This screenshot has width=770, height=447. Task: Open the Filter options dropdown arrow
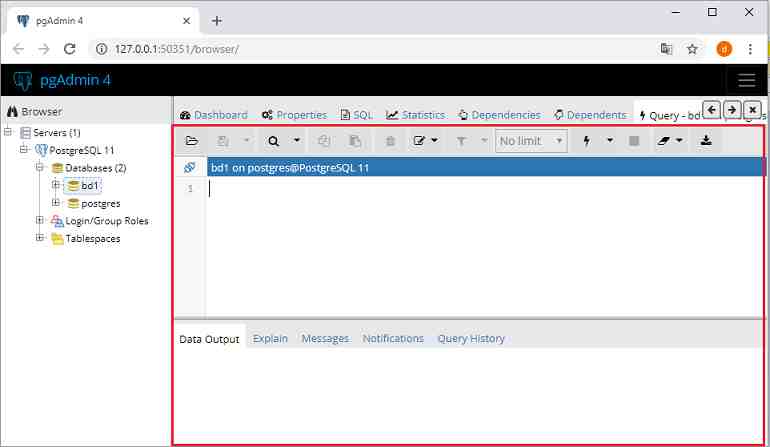coord(484,141)
